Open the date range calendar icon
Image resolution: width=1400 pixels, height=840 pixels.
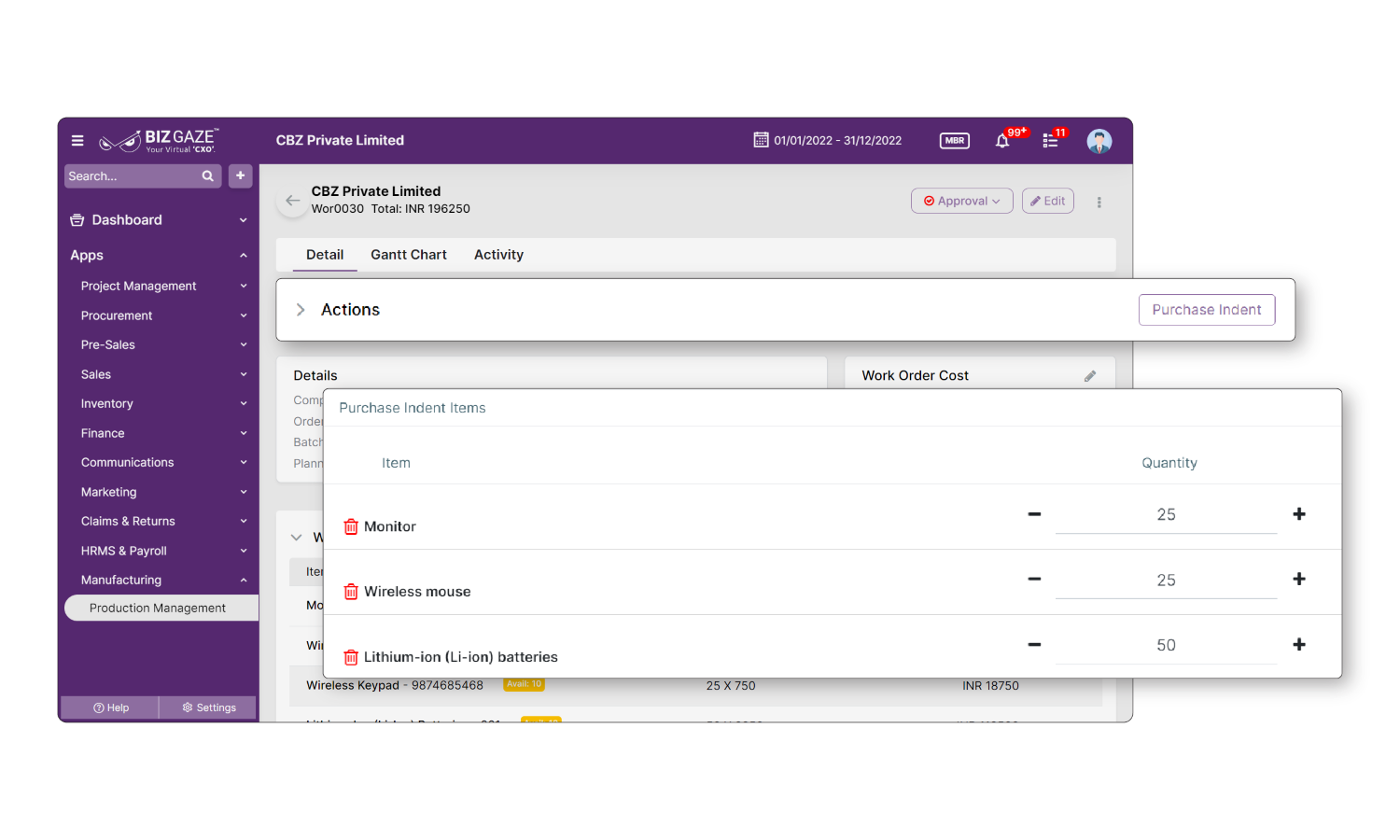(762, 140)
